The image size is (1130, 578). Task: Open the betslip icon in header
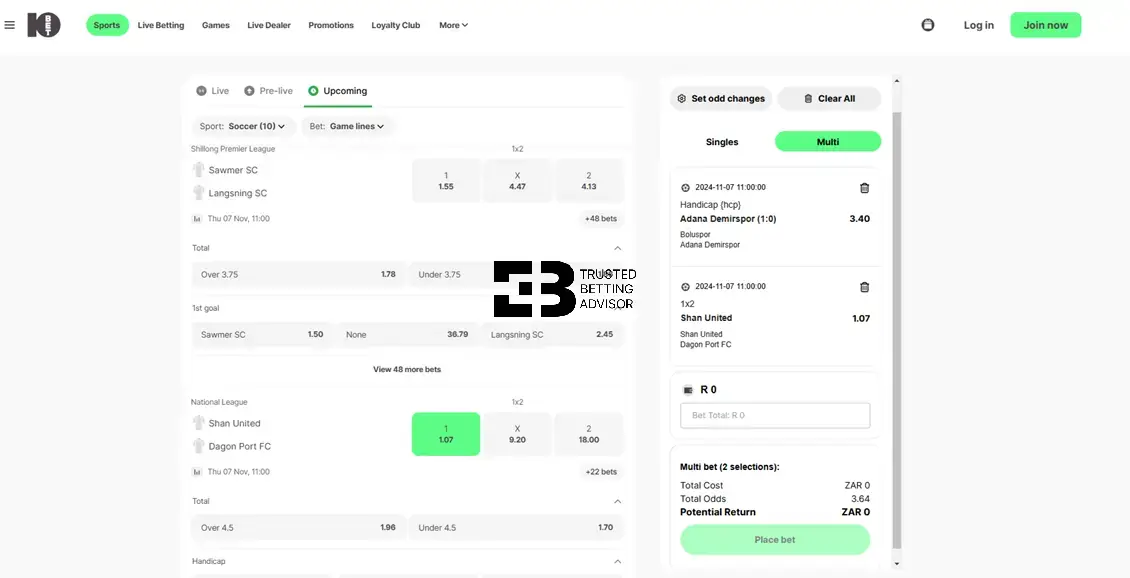point(927,25)
